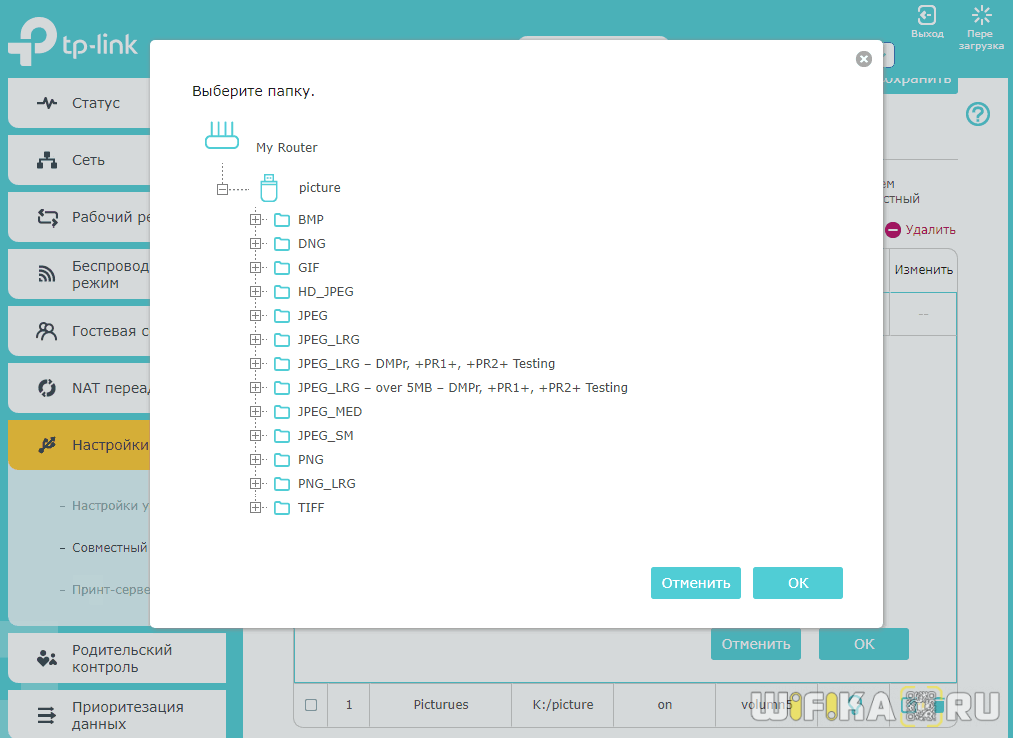The image size is (1013, 738).
Task: Select the USB drive picture icon
Action: click(x=268, y=187)
